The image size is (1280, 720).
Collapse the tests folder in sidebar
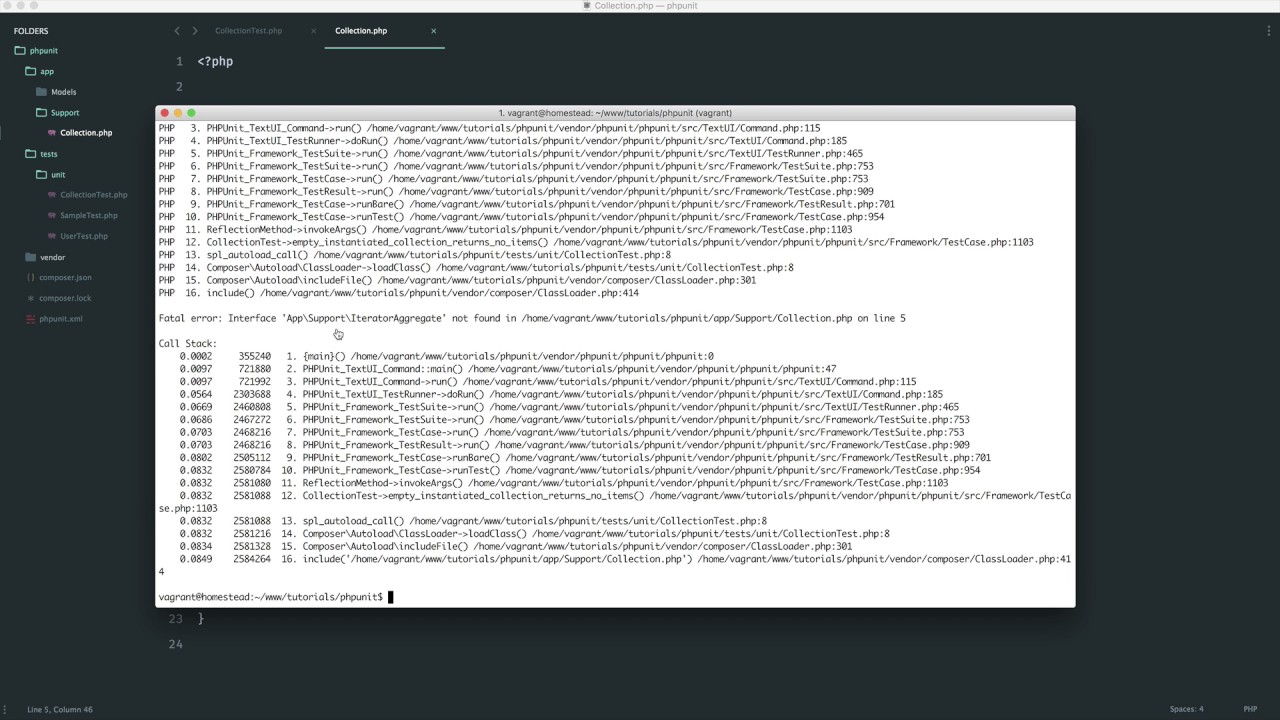point(30,154)
